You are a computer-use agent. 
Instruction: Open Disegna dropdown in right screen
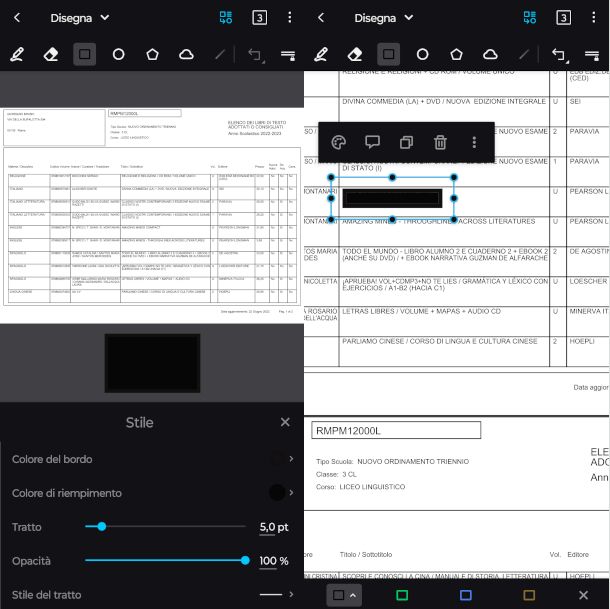click(383, 18)
